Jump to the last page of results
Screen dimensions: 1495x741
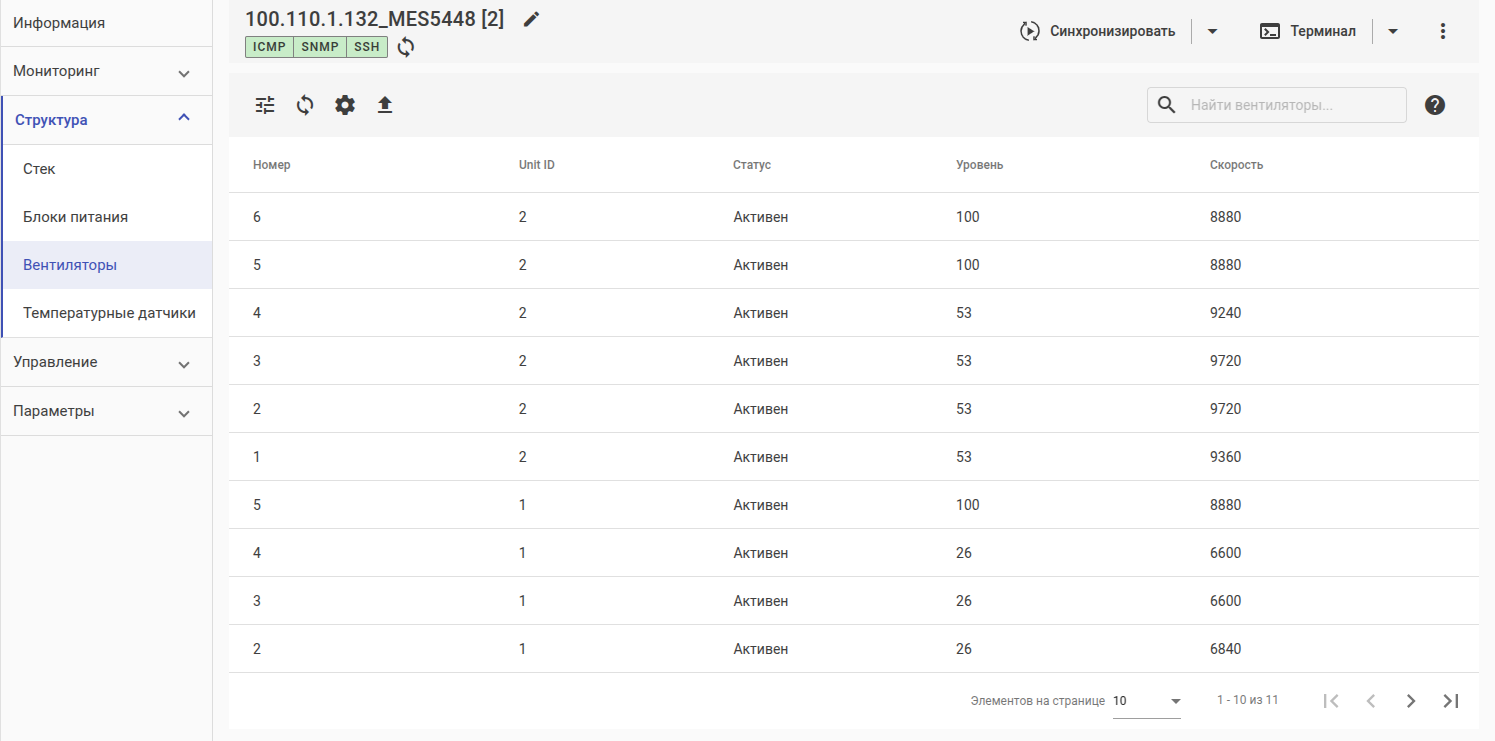[x=1451, y=701]
